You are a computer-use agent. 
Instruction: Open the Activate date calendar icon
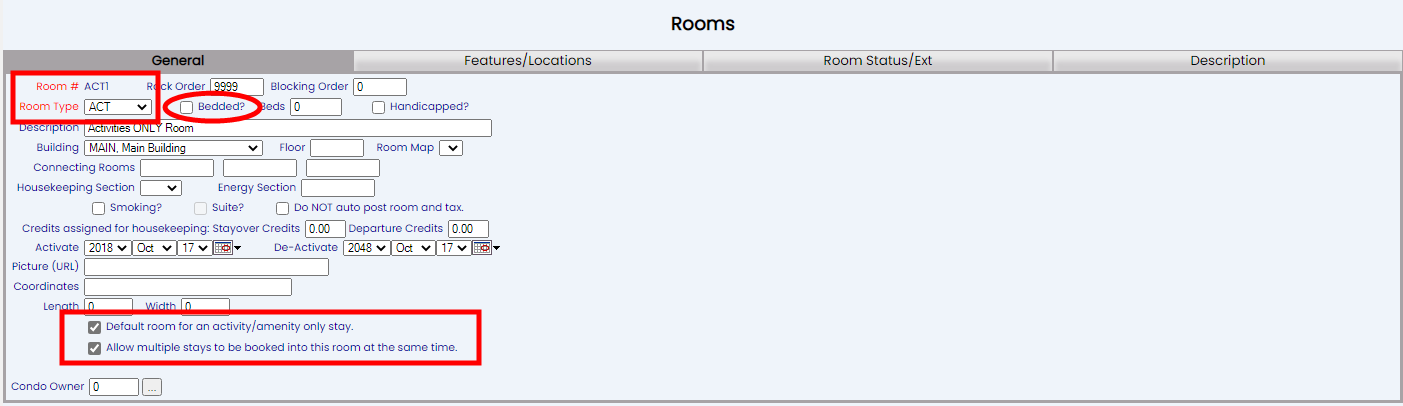tap(222, 248)
